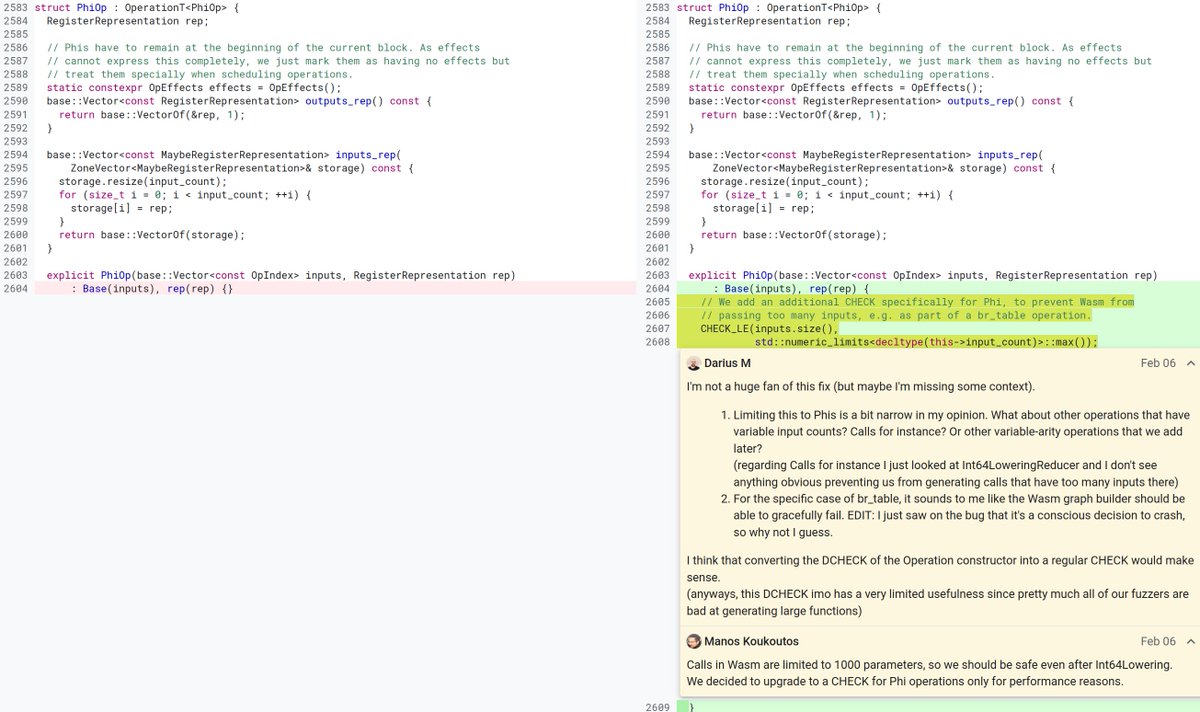Click 'We decided to upgrade to a CHECK' sentence

pyautogui.click(x=905, y=682)
